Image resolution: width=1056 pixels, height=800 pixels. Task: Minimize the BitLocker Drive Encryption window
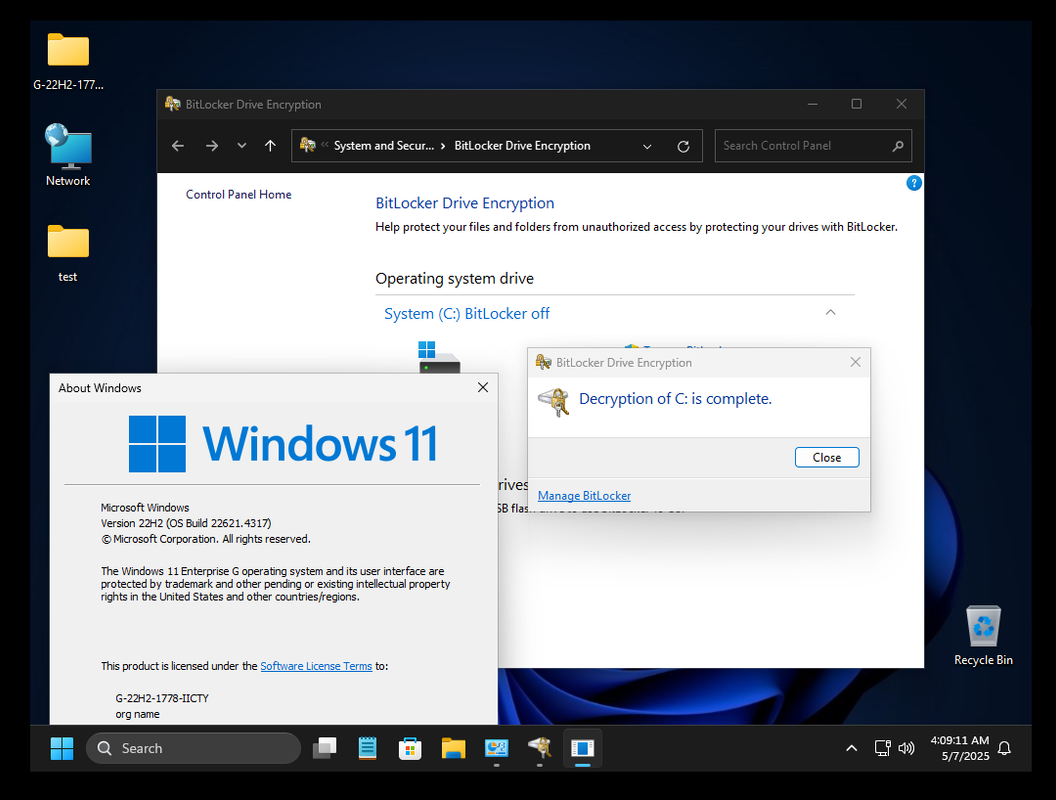pyautogui.click(x=812, y=104)
